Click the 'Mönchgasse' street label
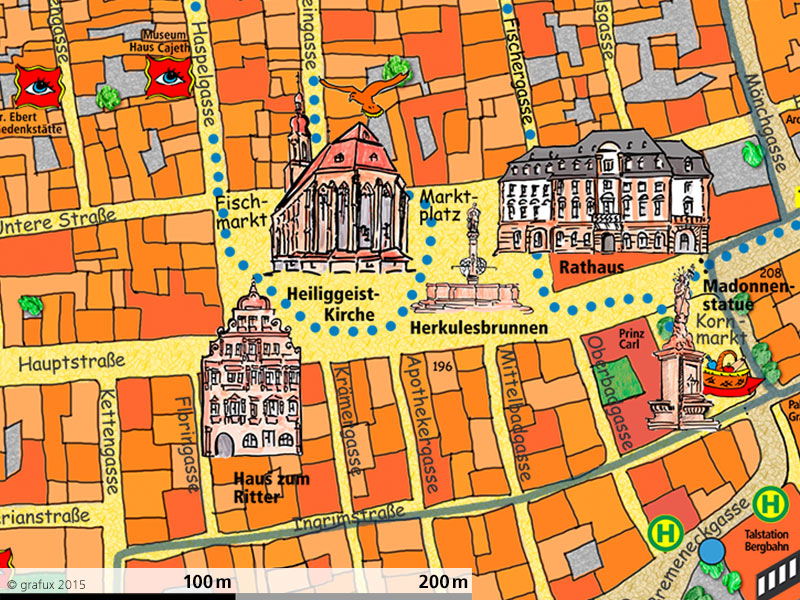Screen dimensions: 800x600 [x=764, y=122]
